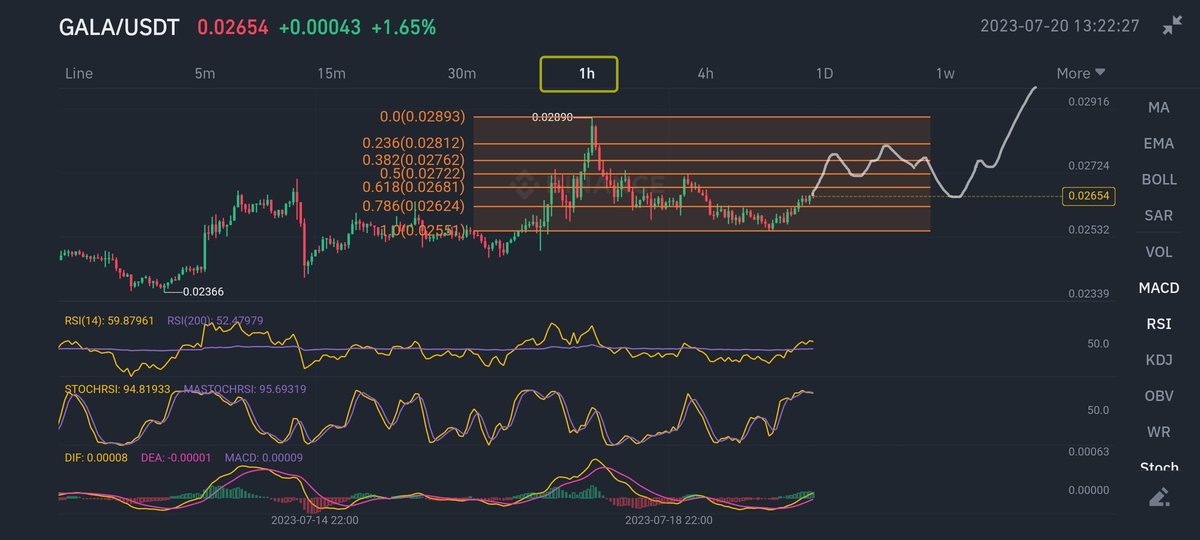Click the current price tag 0.02654 on axis
This screenshot has width=1200, height=540.
(x=1089, y=196)
